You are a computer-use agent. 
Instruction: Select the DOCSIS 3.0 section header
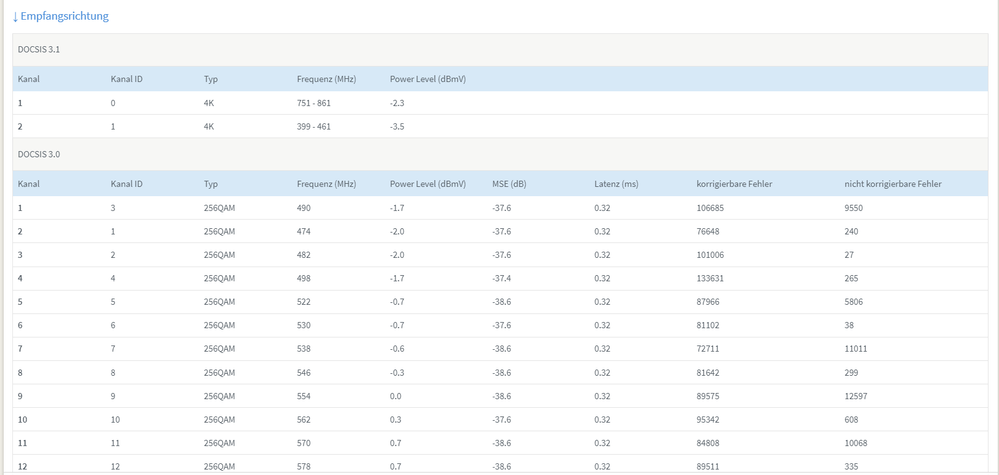pyautogui.click(x=38, y=155)
